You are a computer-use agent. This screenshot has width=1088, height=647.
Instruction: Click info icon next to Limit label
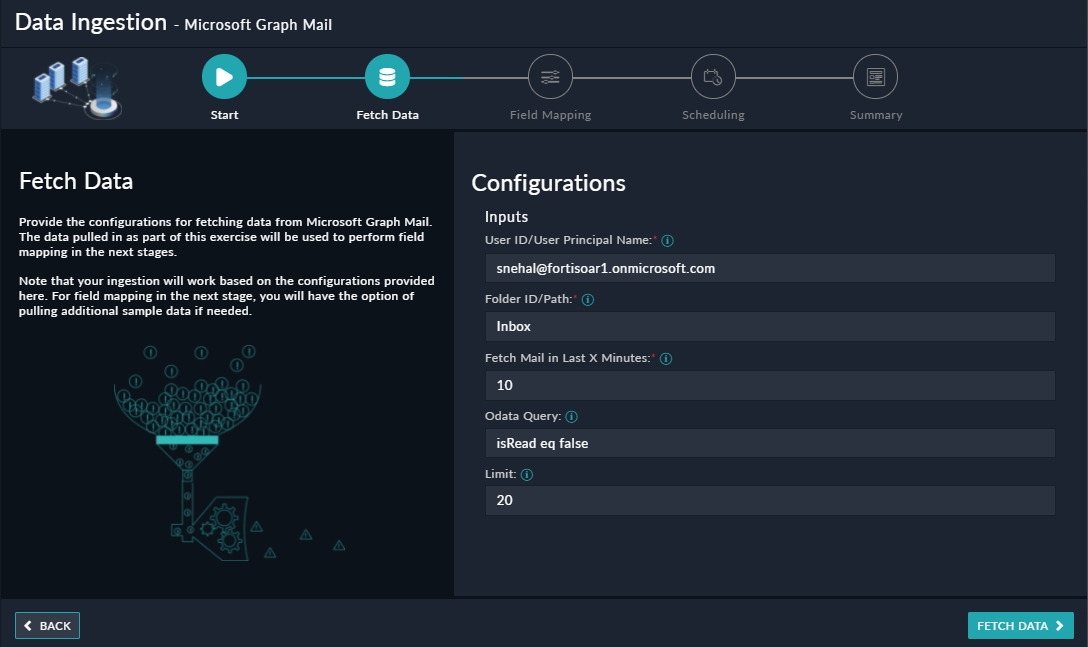tap(526, 475)
